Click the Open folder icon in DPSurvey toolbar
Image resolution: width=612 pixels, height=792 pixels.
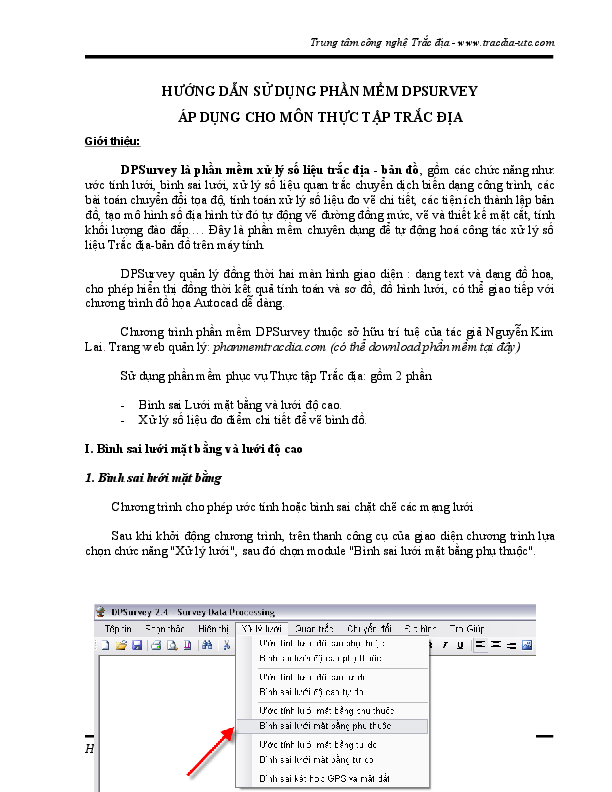click(121, 645)
